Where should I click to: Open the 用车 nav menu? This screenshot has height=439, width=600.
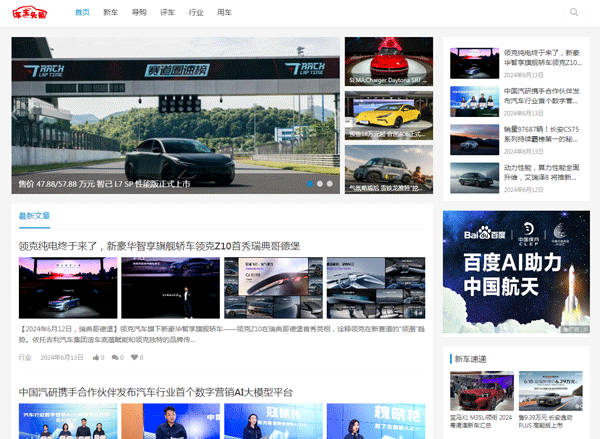click(x=224, y=12)
